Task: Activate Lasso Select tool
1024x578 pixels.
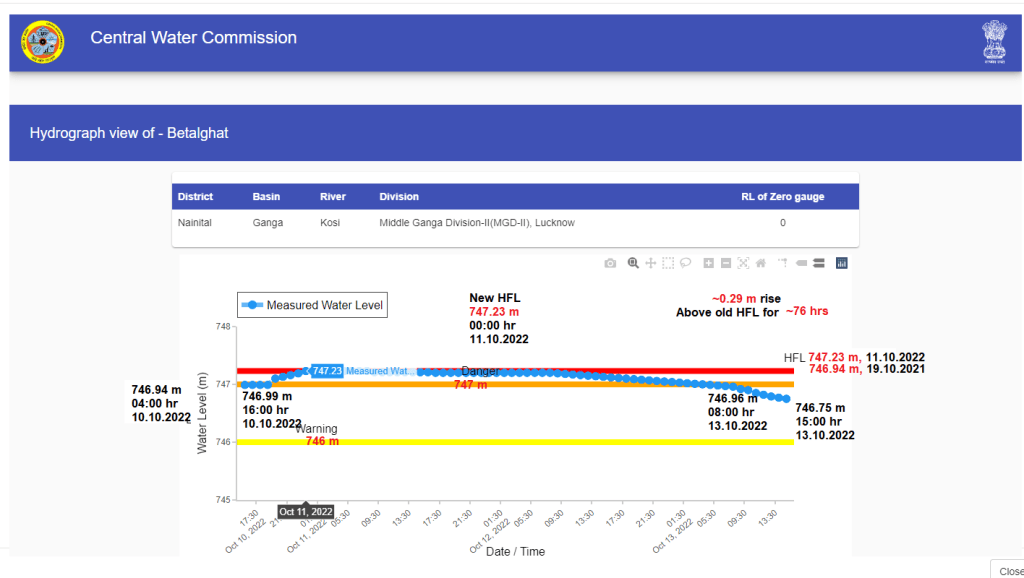Action: pyautogui.click(x=686, y=263)
